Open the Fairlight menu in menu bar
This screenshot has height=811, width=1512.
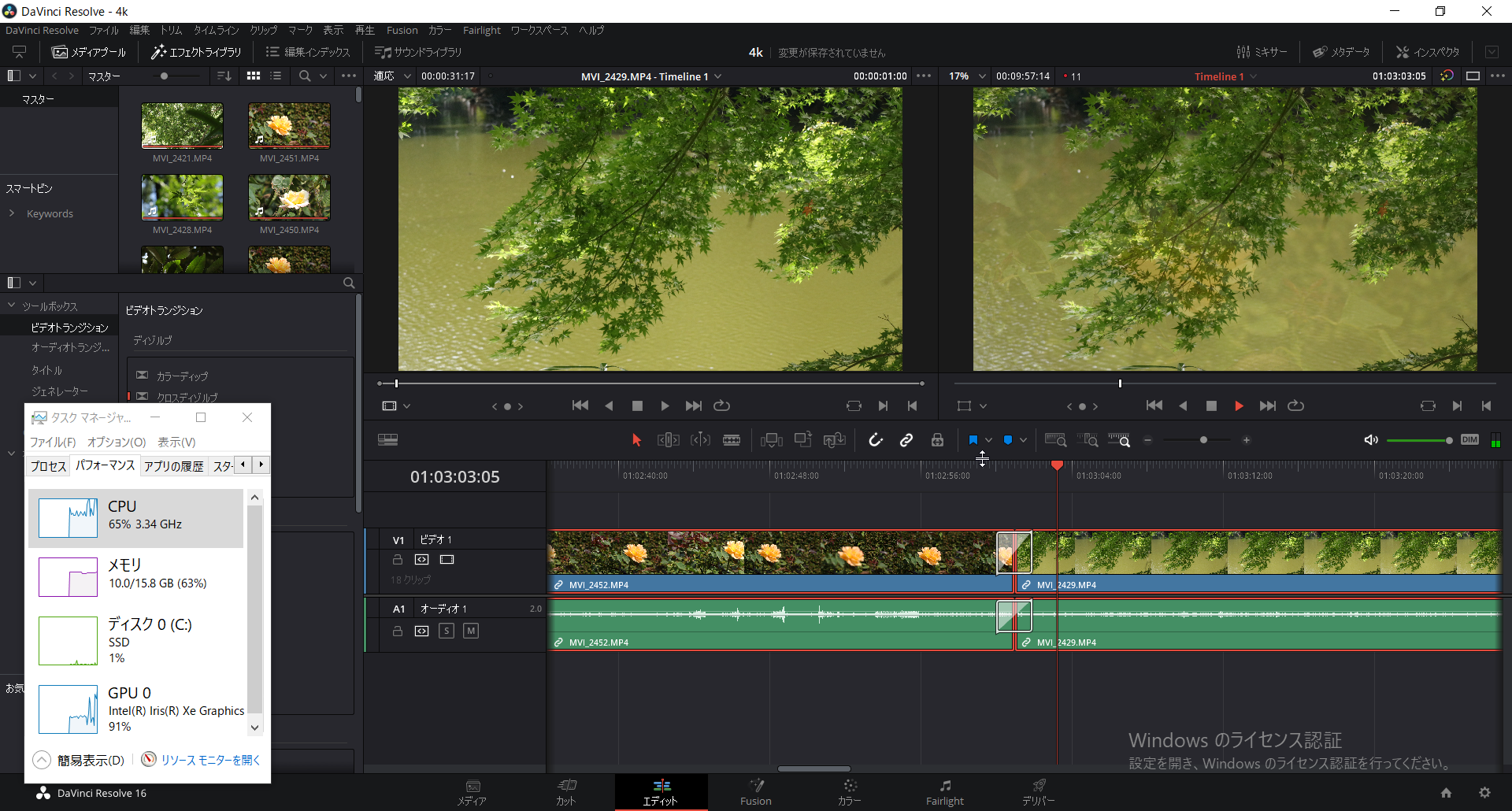[x=481, y=30]
